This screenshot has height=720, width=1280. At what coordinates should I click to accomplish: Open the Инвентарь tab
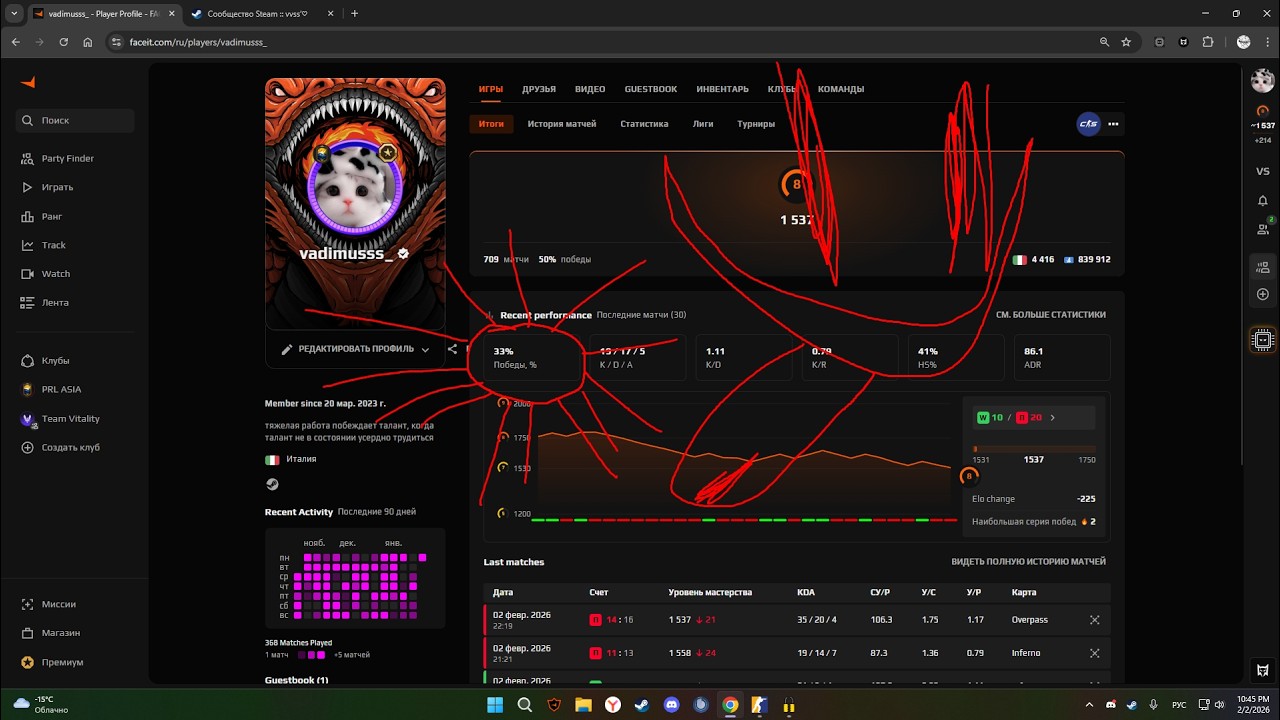point(722,89)
